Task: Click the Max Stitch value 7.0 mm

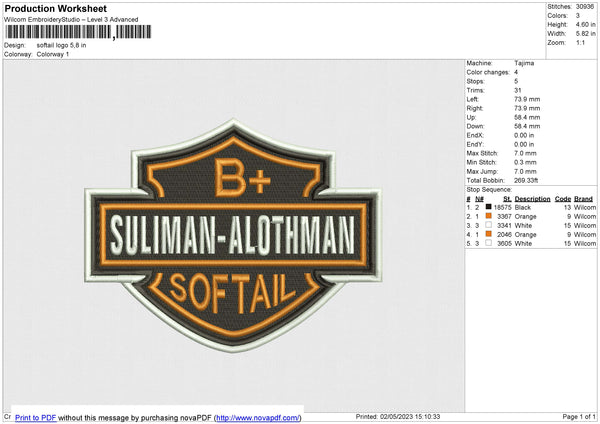Action: [525, 153]
